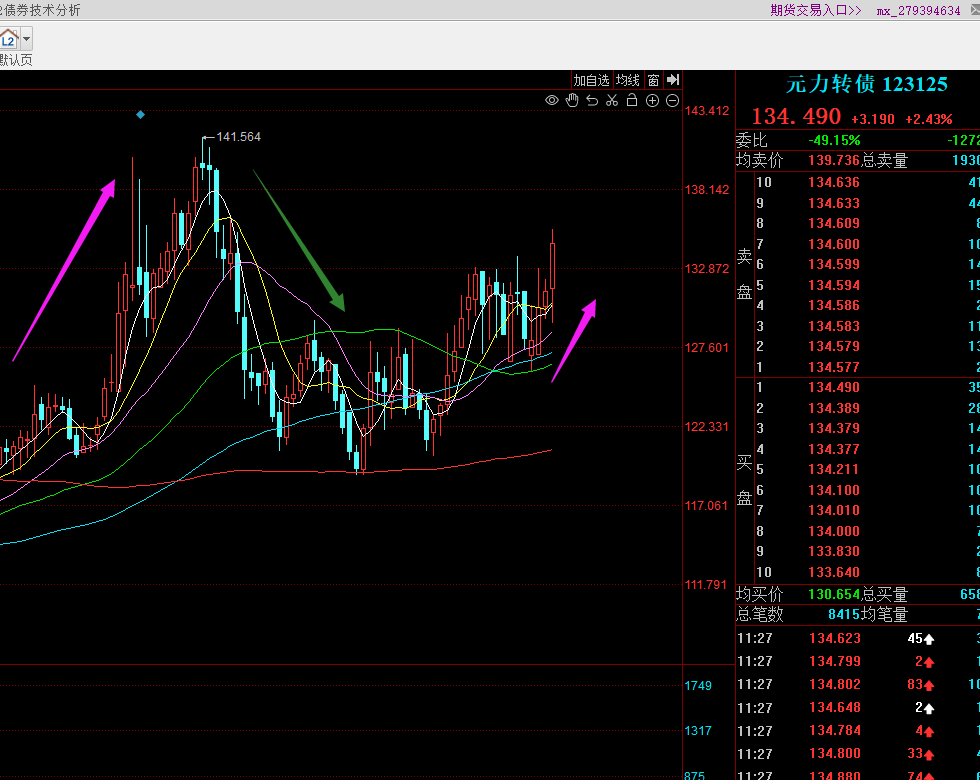The width and height of the screenshot is (980, 780).
Task: Select buy level 8 price 134.000
Action: tap(834, 531)
